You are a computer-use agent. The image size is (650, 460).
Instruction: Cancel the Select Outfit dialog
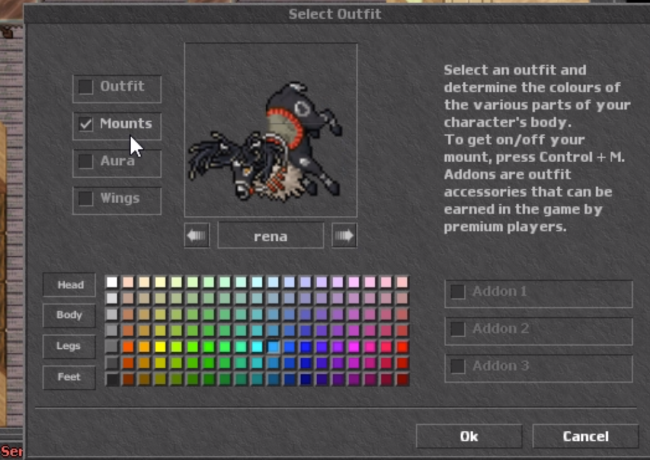[585, 436]
